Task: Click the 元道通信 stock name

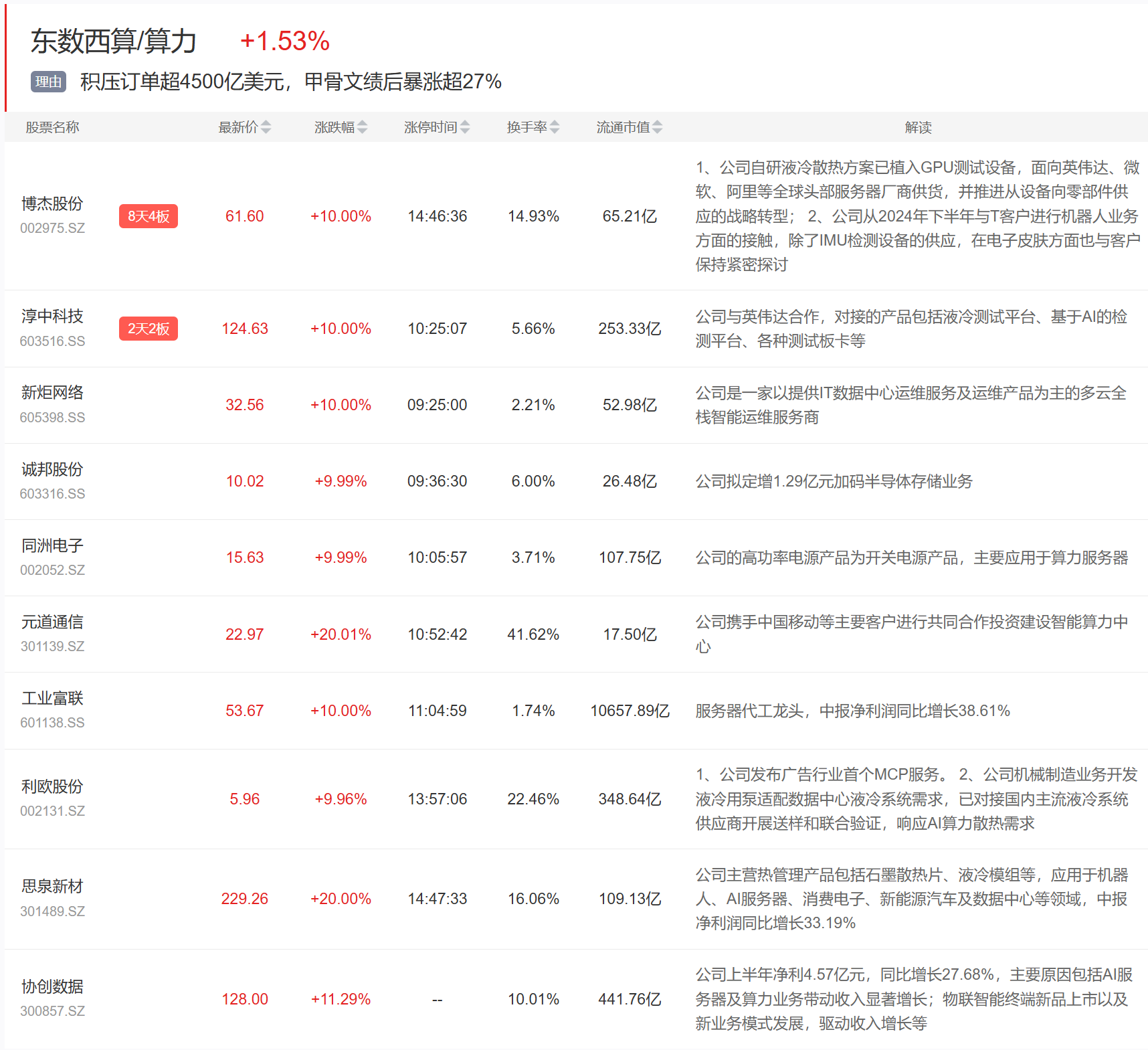Action: click(52, 622)
